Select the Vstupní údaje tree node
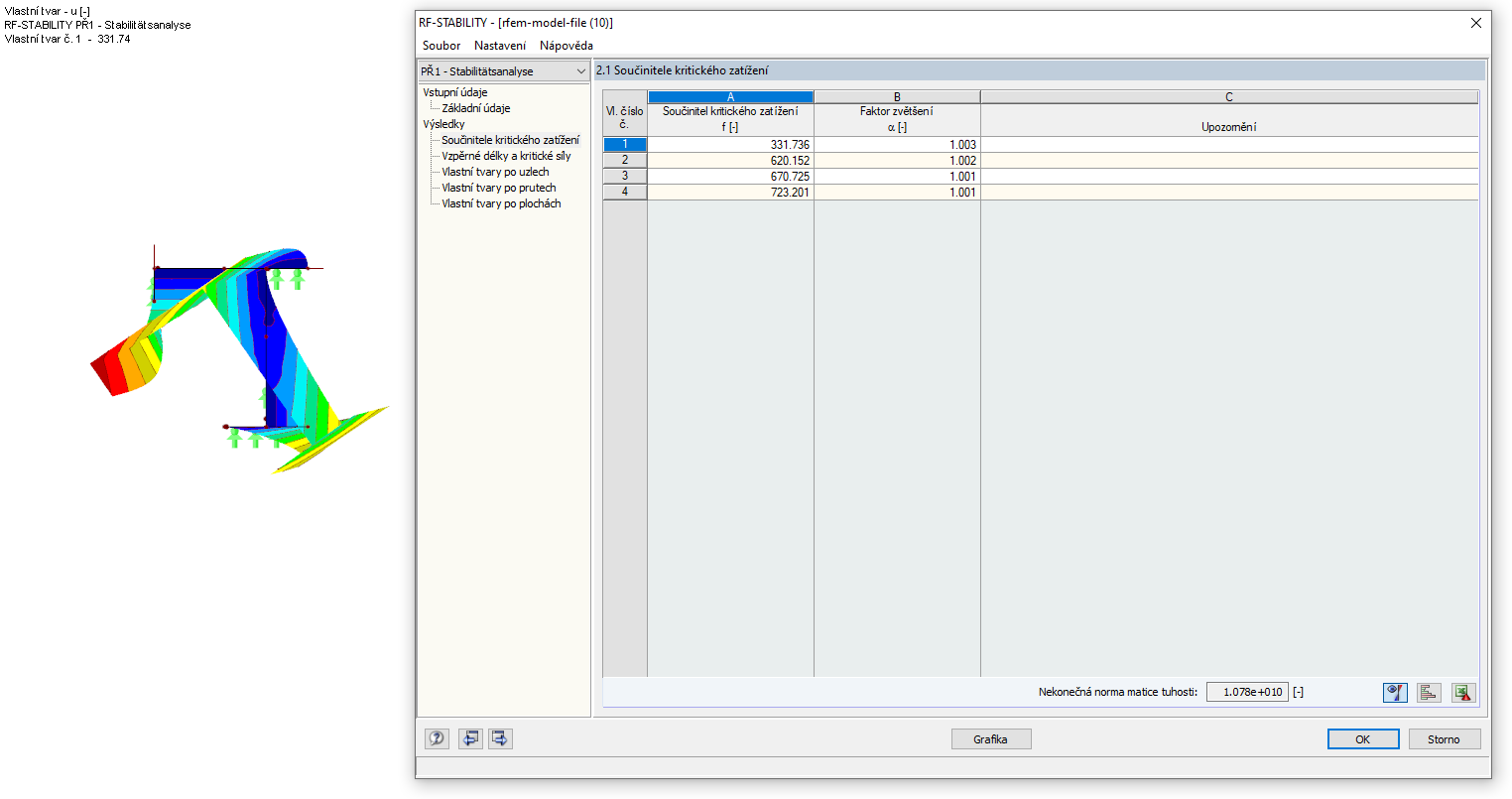Screen dimensions: 1512x799 pos(455,92)
